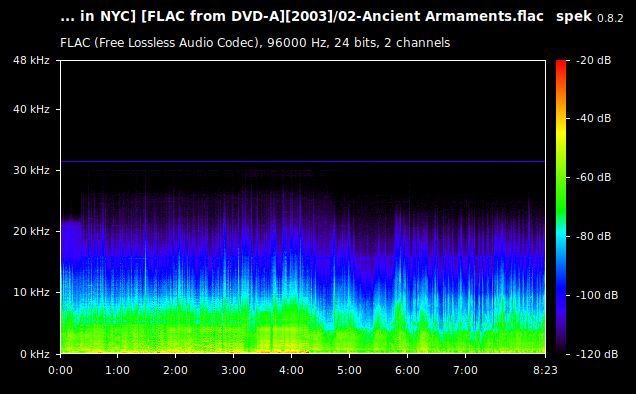Click the -100 dB scale label
The height and width of the screenshot is (394, 636).
597,295
